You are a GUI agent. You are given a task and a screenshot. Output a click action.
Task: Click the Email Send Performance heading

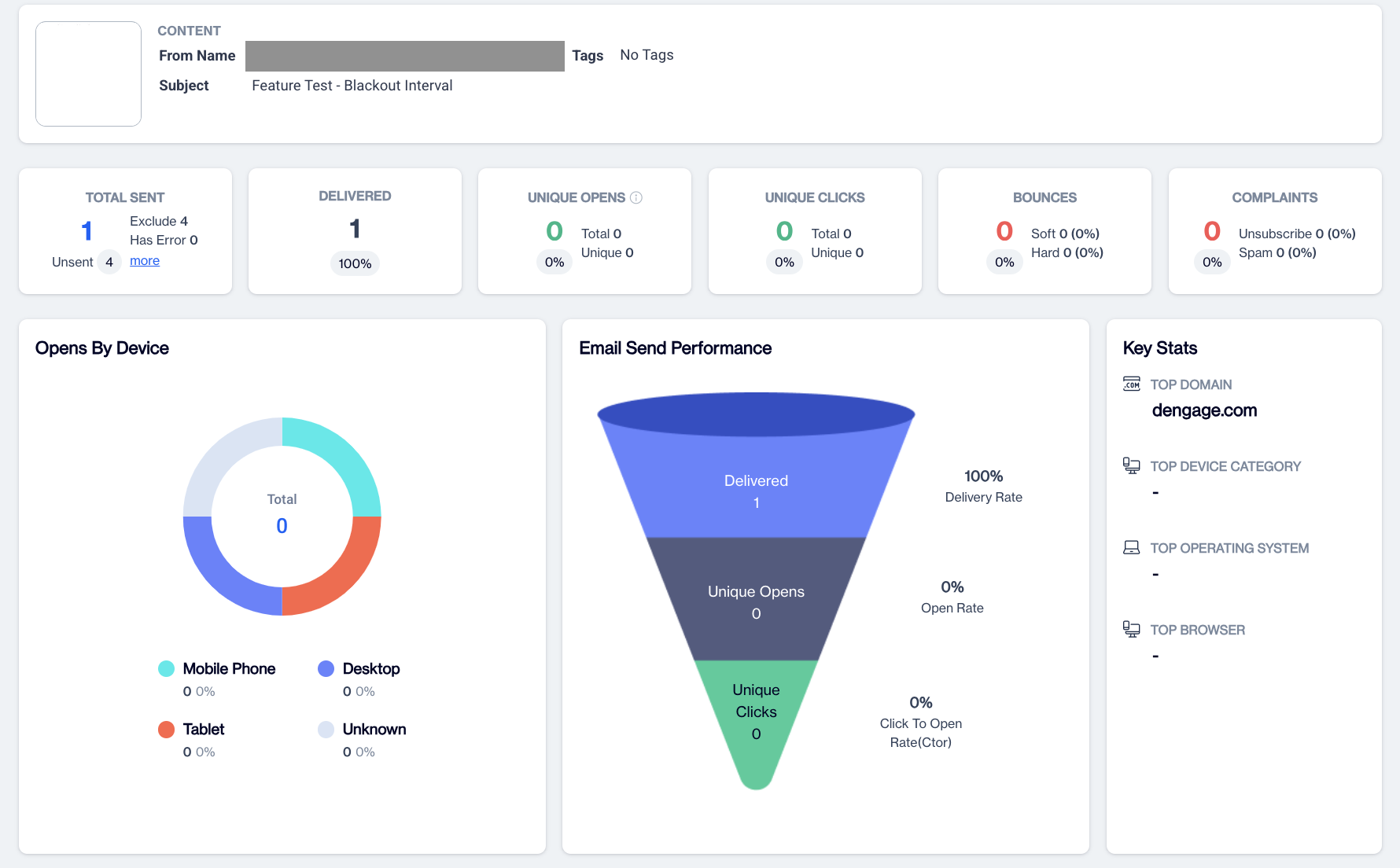click(675, 348)
